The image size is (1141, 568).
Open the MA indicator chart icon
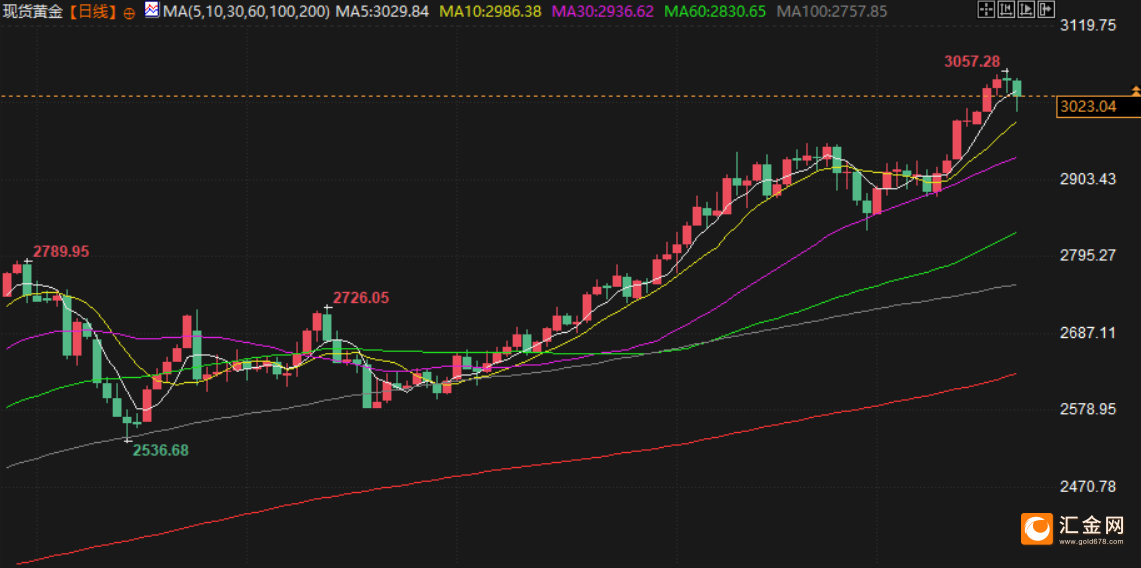coord(152,10)
